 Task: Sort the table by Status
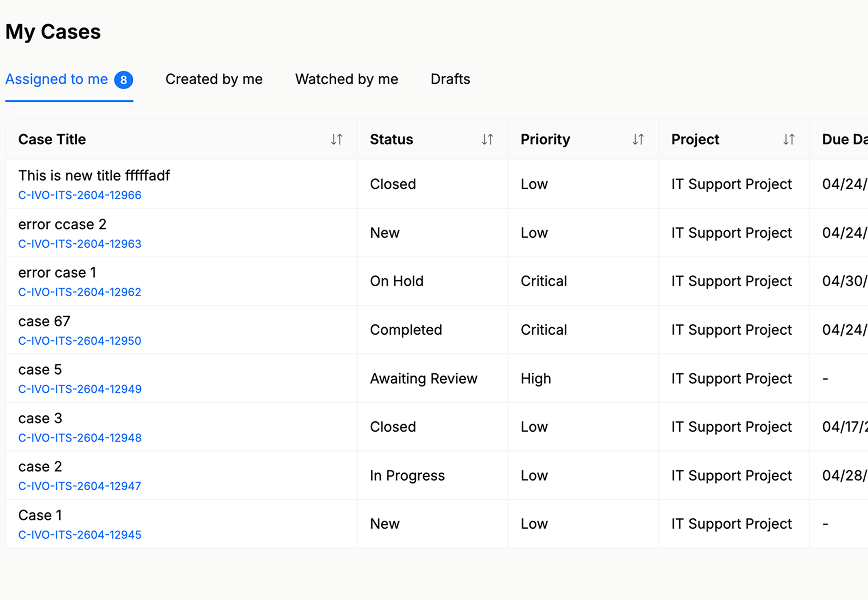point(487,139)
